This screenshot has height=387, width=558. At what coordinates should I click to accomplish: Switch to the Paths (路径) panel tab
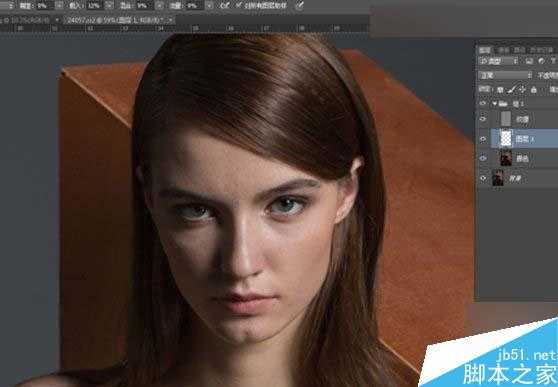tap(519, 50)
